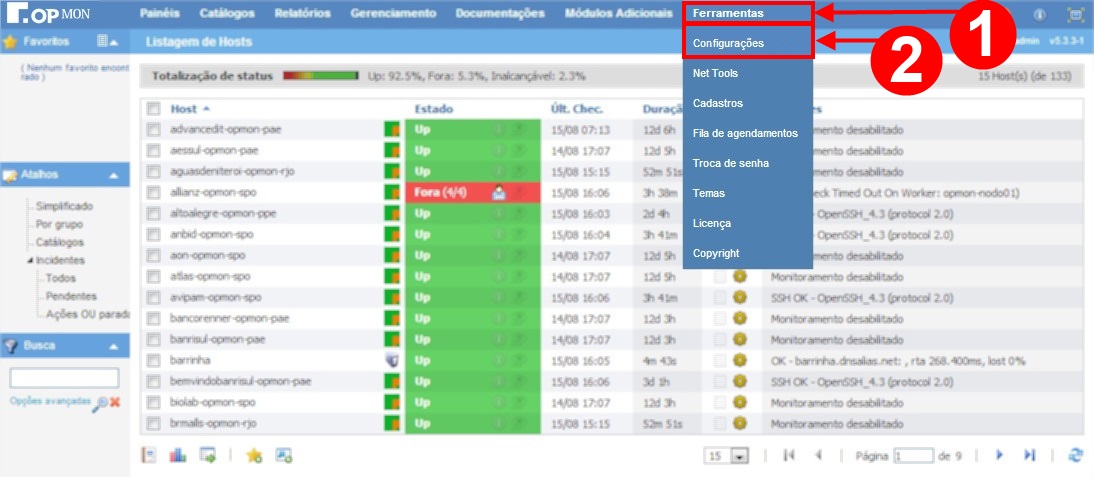Collapse the Atalhos panel

tap(114, 176)
